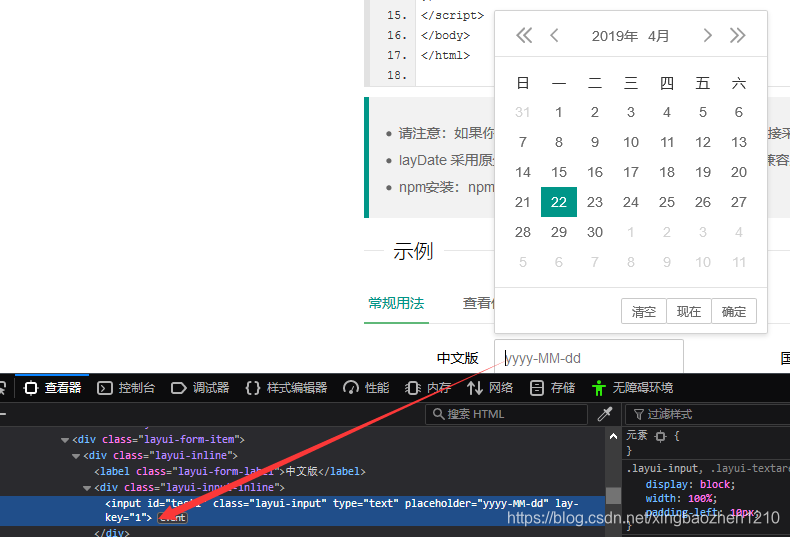Open the month selector 4月
The image size is (790, 537).
pyautogui.click(x=659, y=36)
